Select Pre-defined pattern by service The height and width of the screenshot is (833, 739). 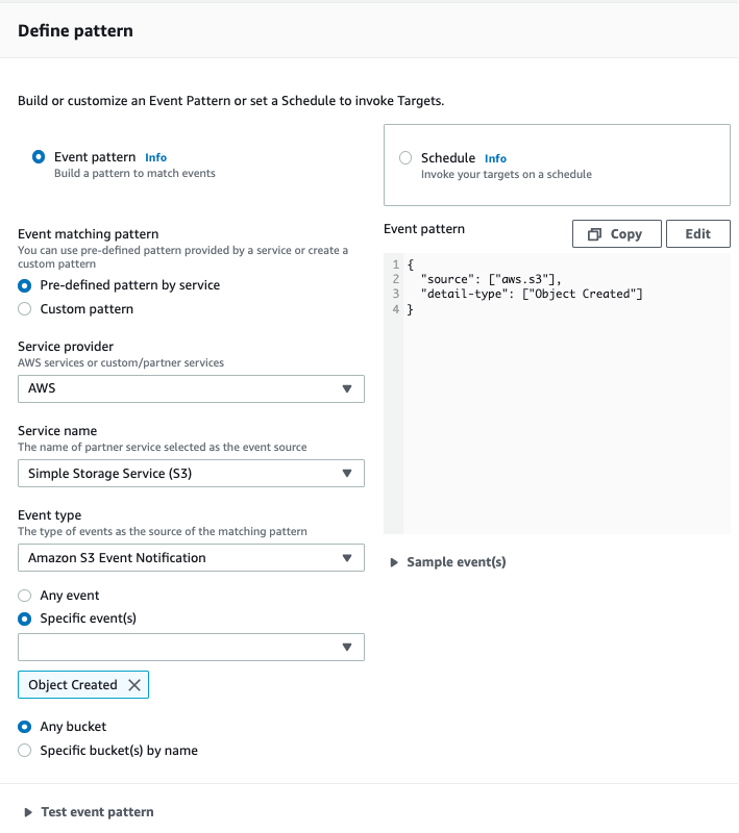(24, 285)
